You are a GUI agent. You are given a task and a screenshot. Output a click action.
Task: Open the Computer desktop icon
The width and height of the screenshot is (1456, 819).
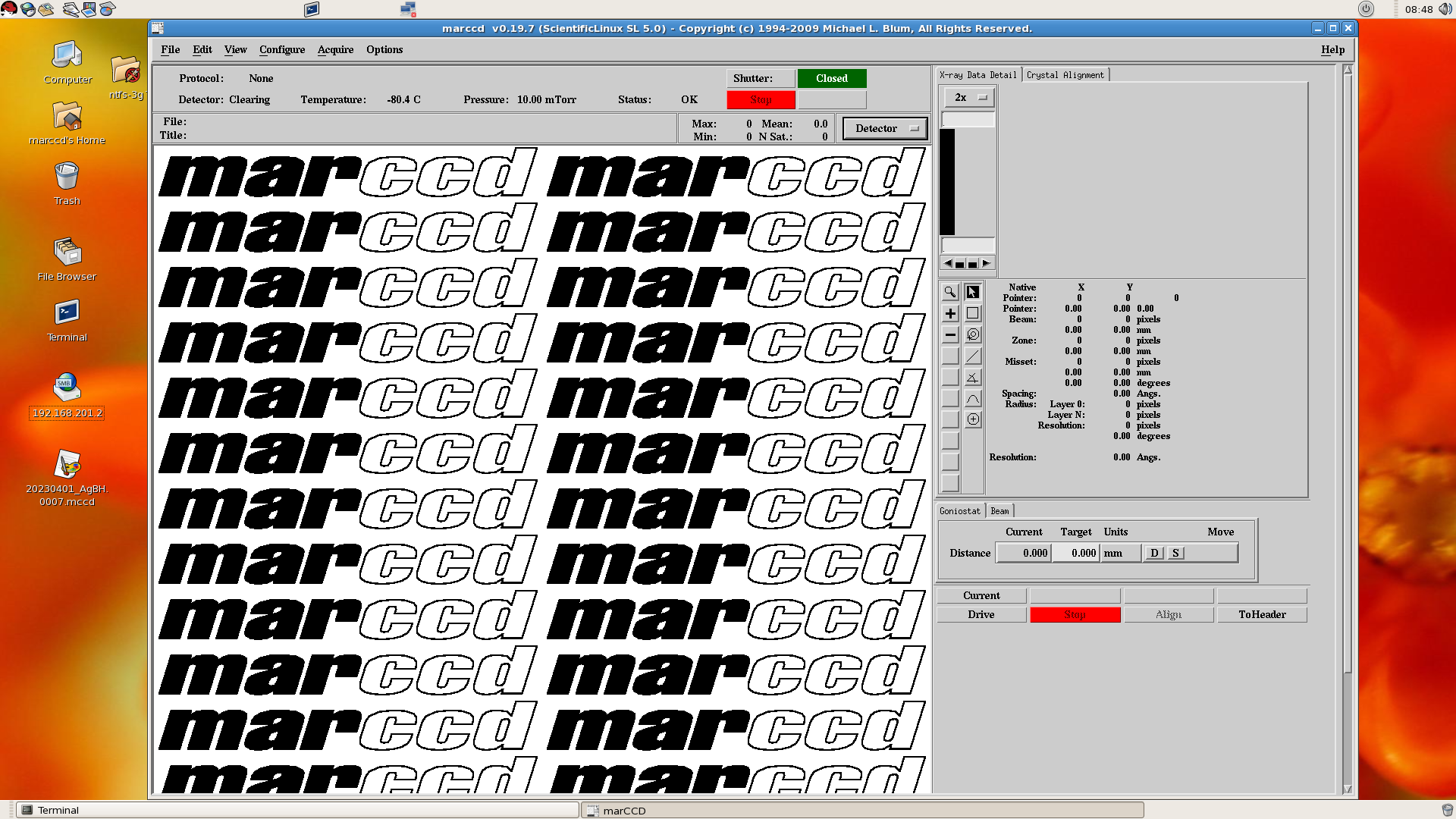pyautogui.click(x=67, y=62)
